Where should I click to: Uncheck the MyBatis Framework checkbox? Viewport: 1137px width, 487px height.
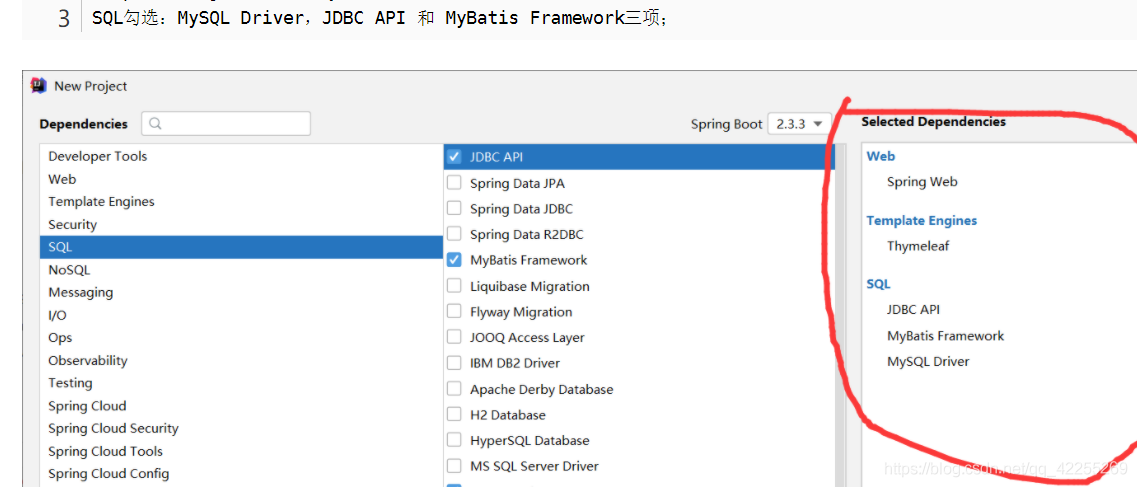coord(454,259)
